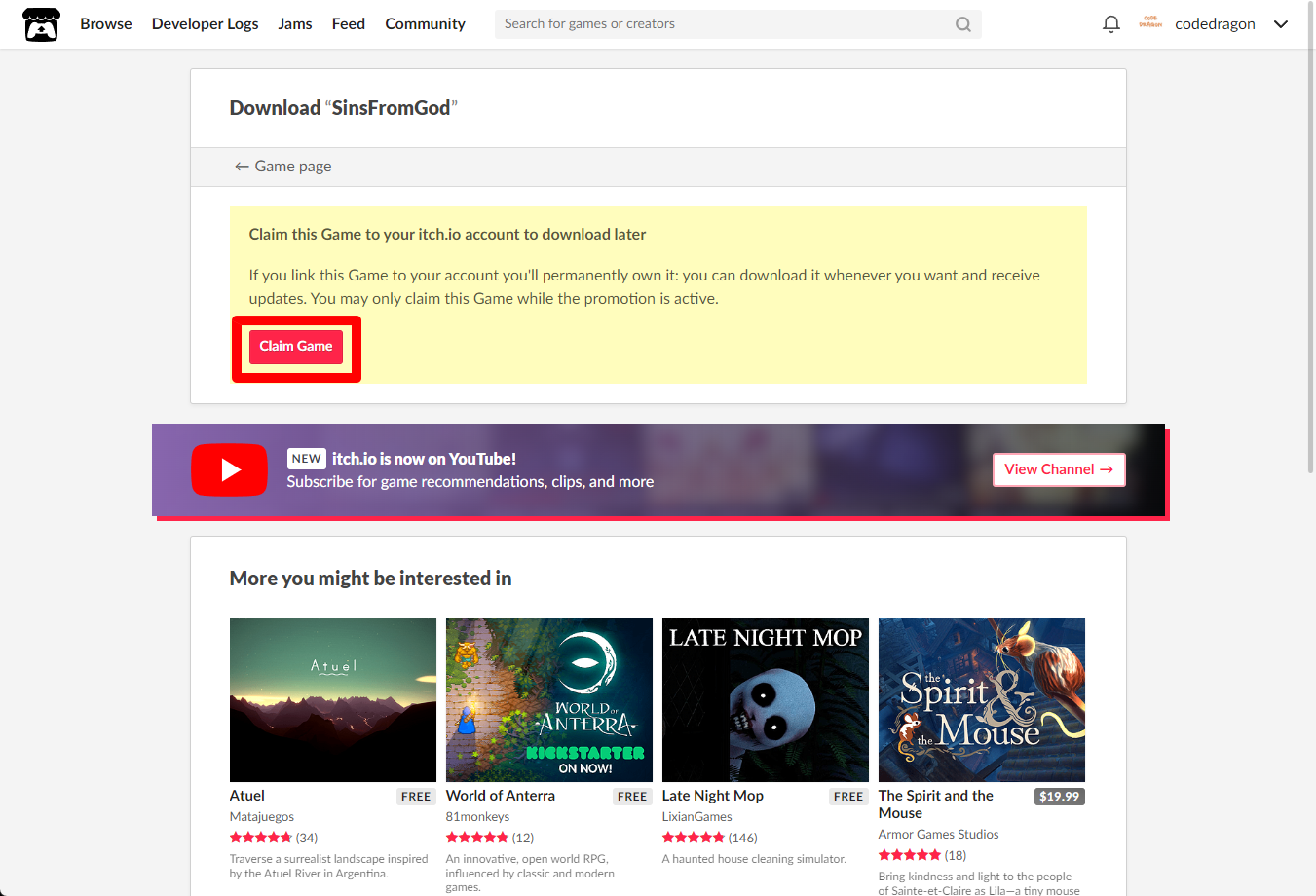Expand the account dropdown arrow
1316x896 pixels.
click(x=1281, y=24)
